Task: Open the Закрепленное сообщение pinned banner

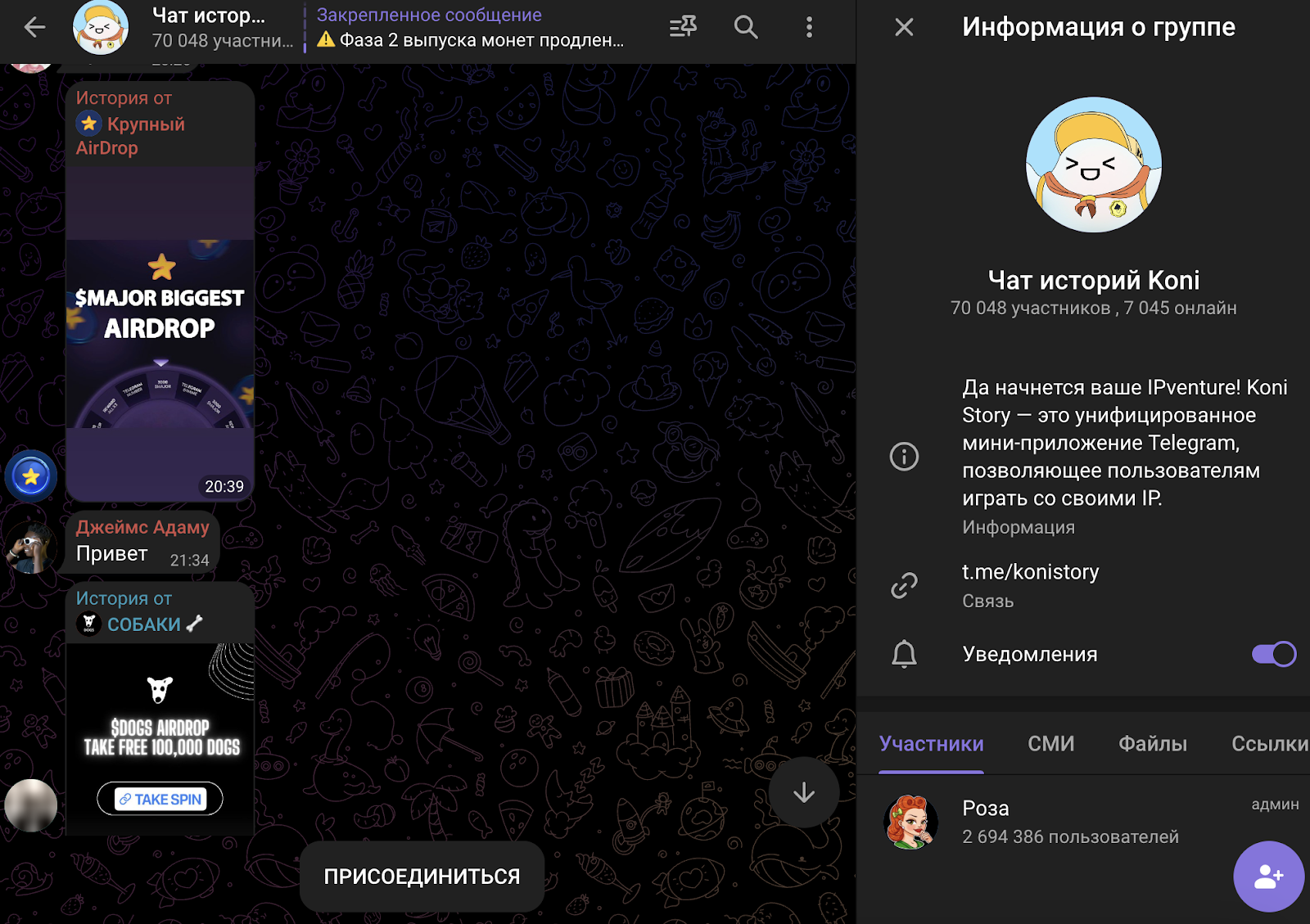Action: (x=470, y=28)
